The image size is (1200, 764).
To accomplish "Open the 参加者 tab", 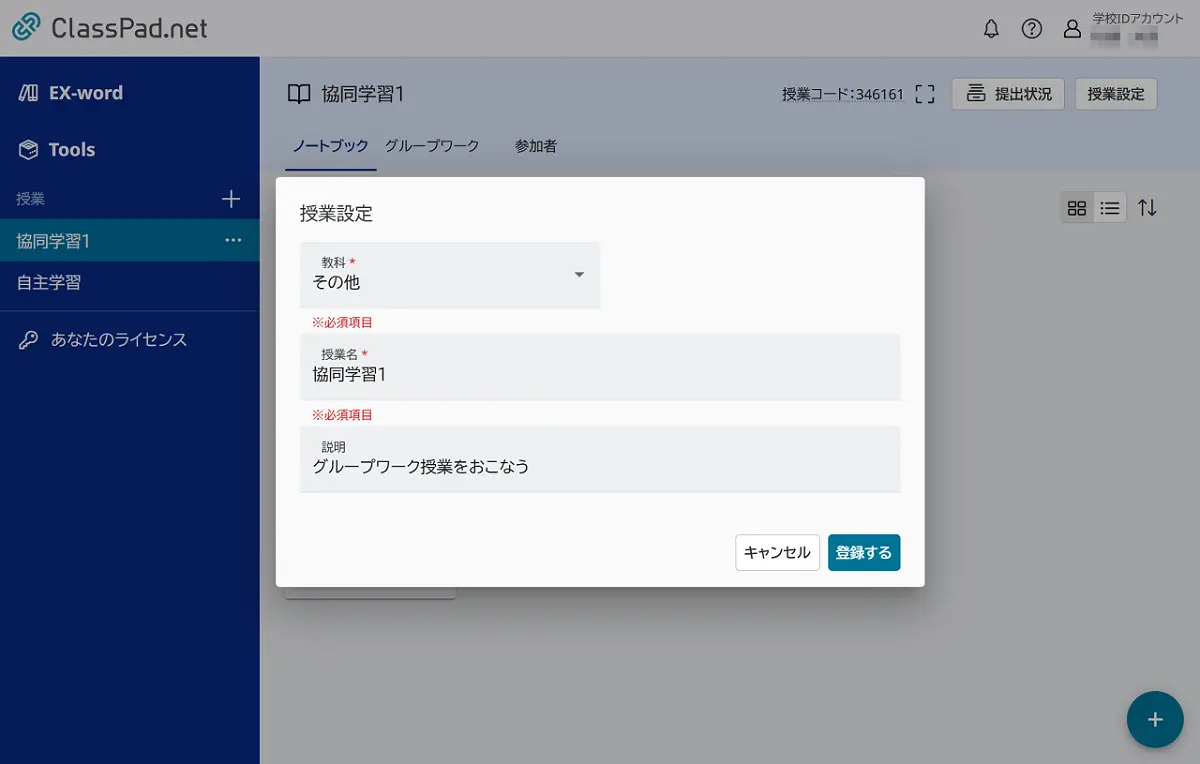I will pos(535,146).
